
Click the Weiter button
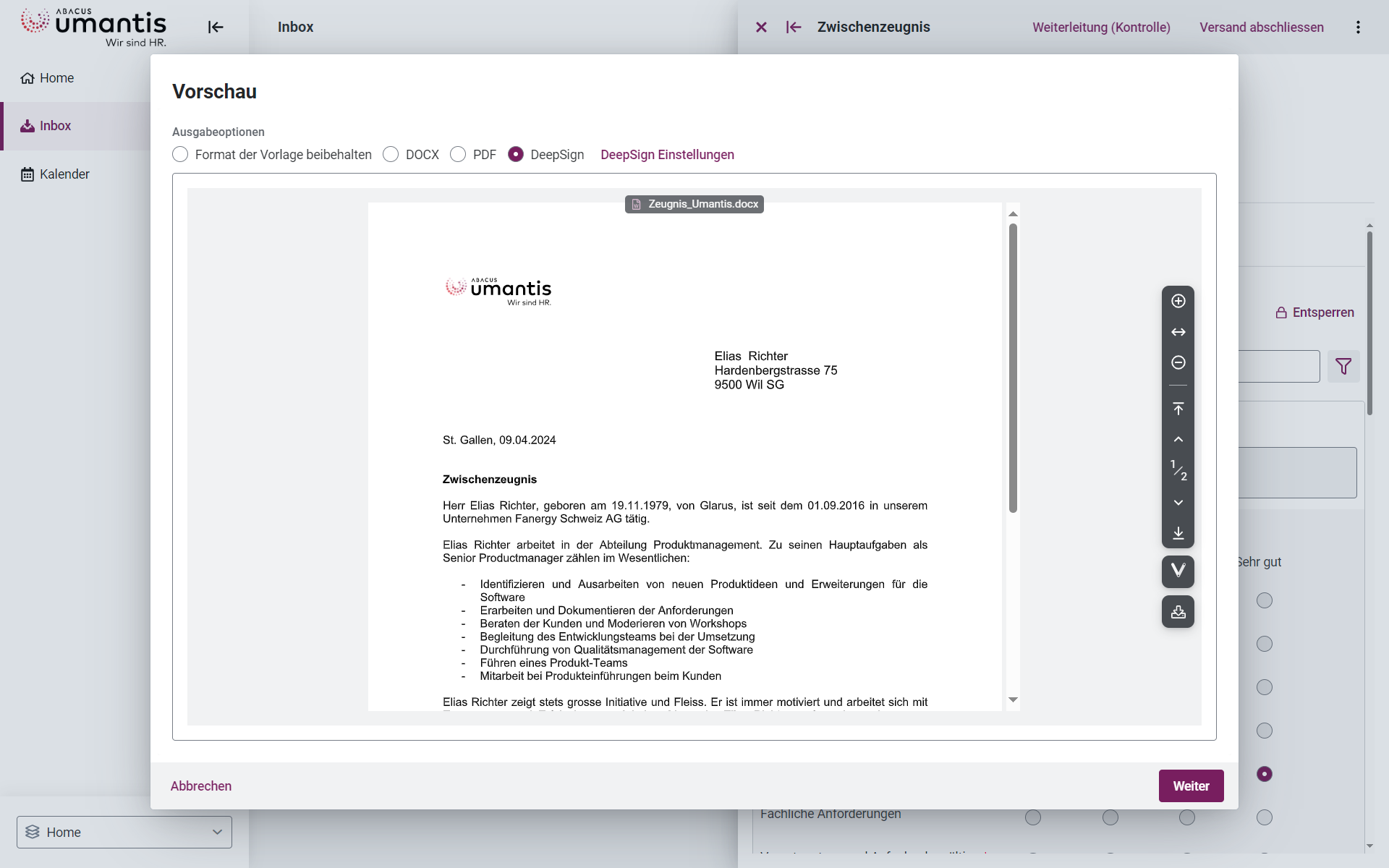coord(1191,786)
